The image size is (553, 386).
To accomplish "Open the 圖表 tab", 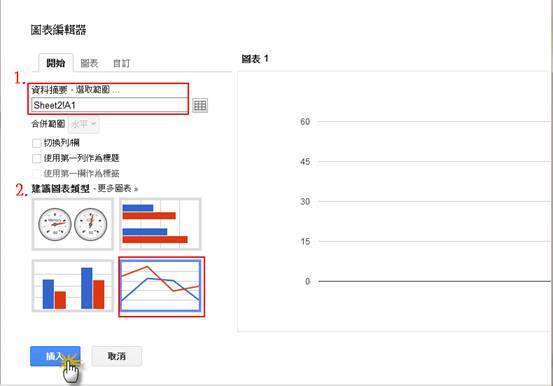I will pyautogui.click(x=89, y=63).
